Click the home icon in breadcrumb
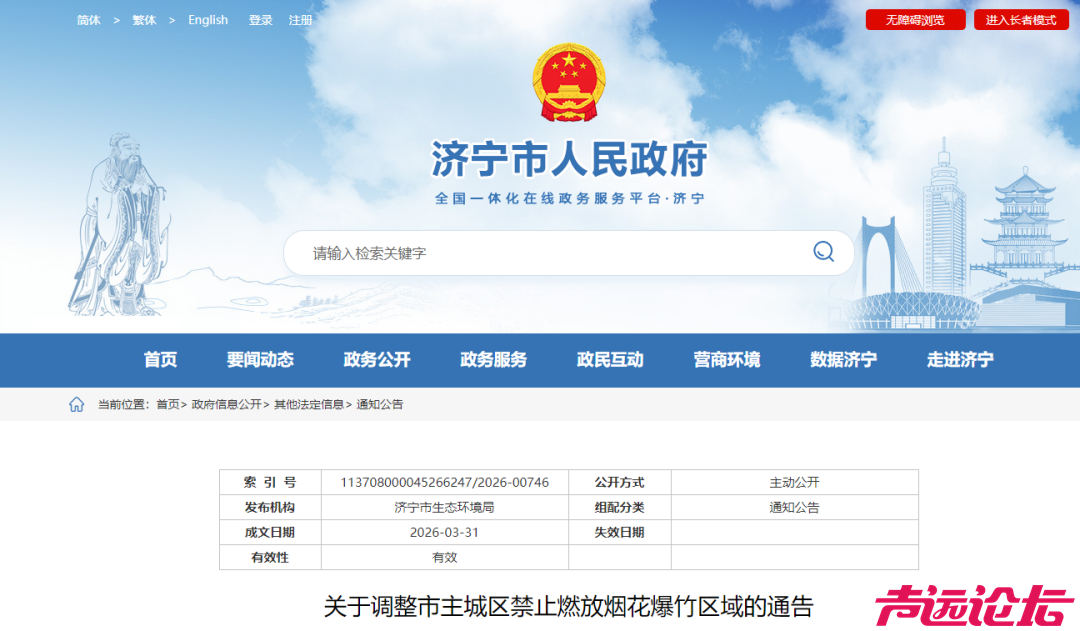Screen dimensions: 1080x631 point(75,404)
